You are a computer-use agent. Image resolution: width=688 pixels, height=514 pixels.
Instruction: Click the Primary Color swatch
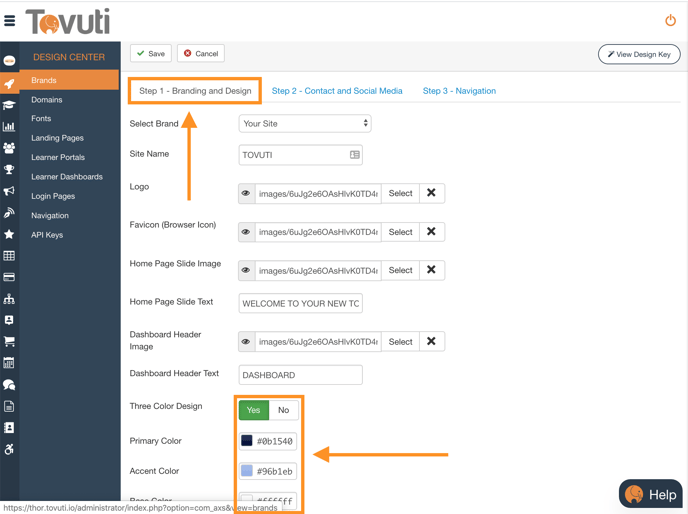coord(247,441)
